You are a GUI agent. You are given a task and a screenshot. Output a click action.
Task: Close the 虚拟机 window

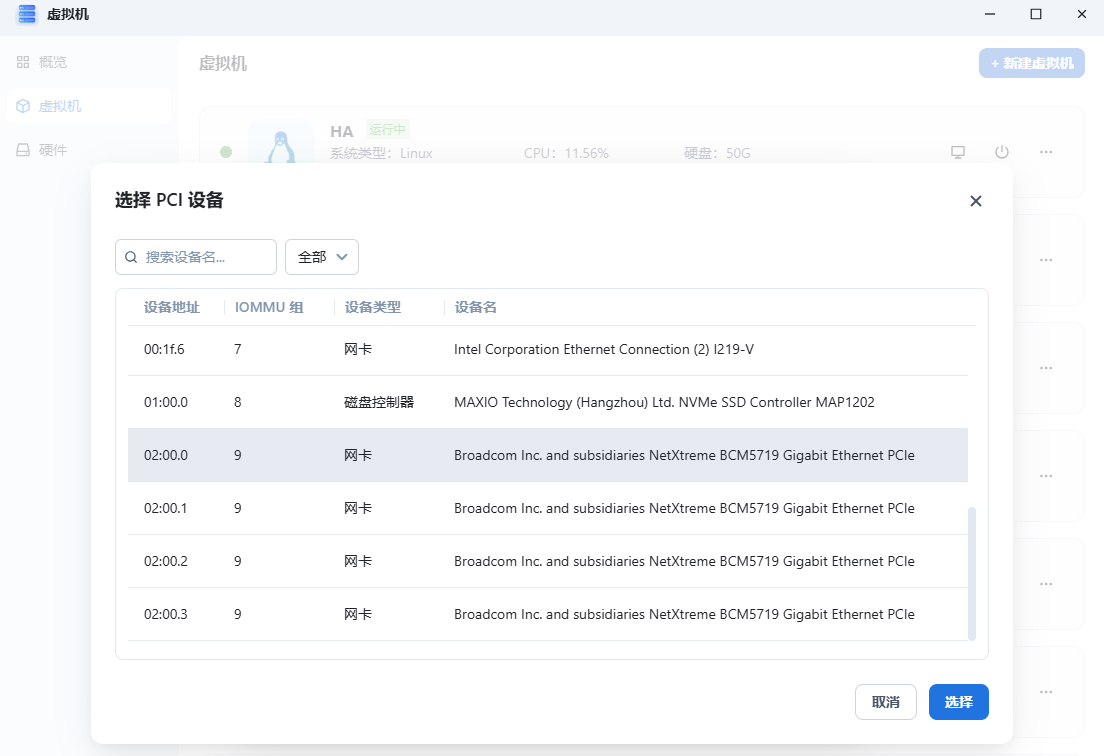tap(1081, 14)
